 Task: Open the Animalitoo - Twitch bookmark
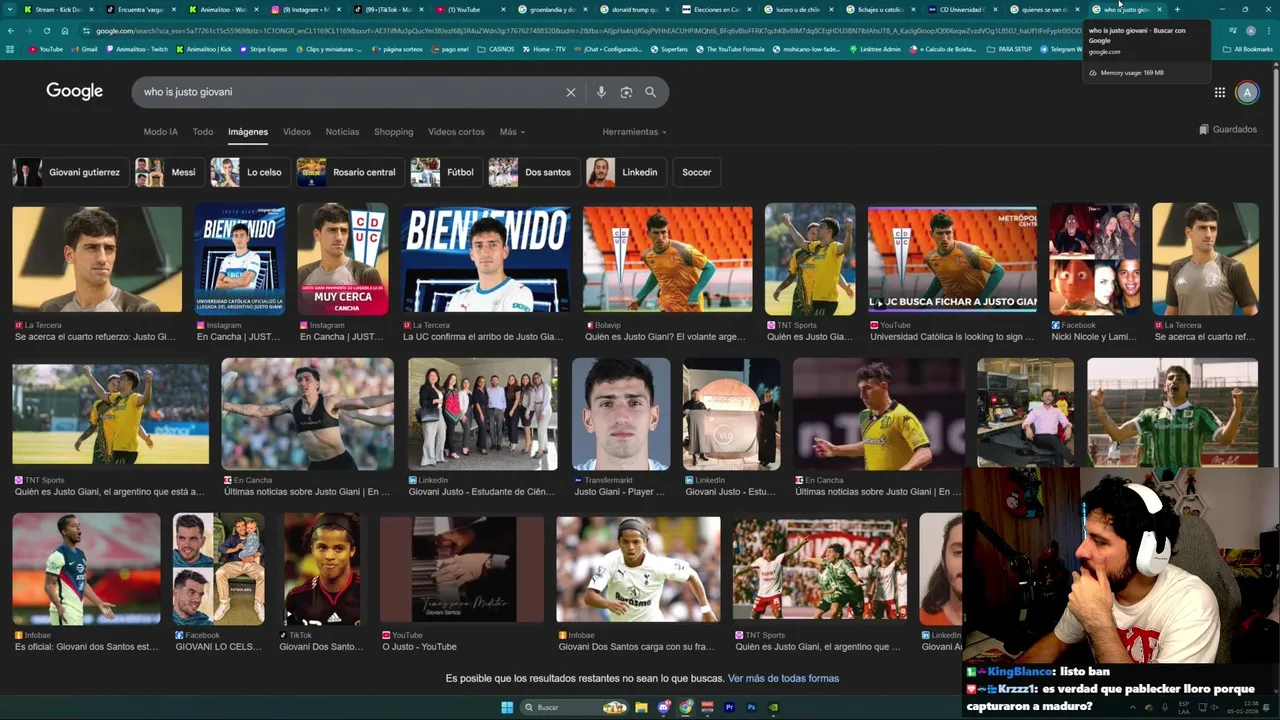coord(136,49)
